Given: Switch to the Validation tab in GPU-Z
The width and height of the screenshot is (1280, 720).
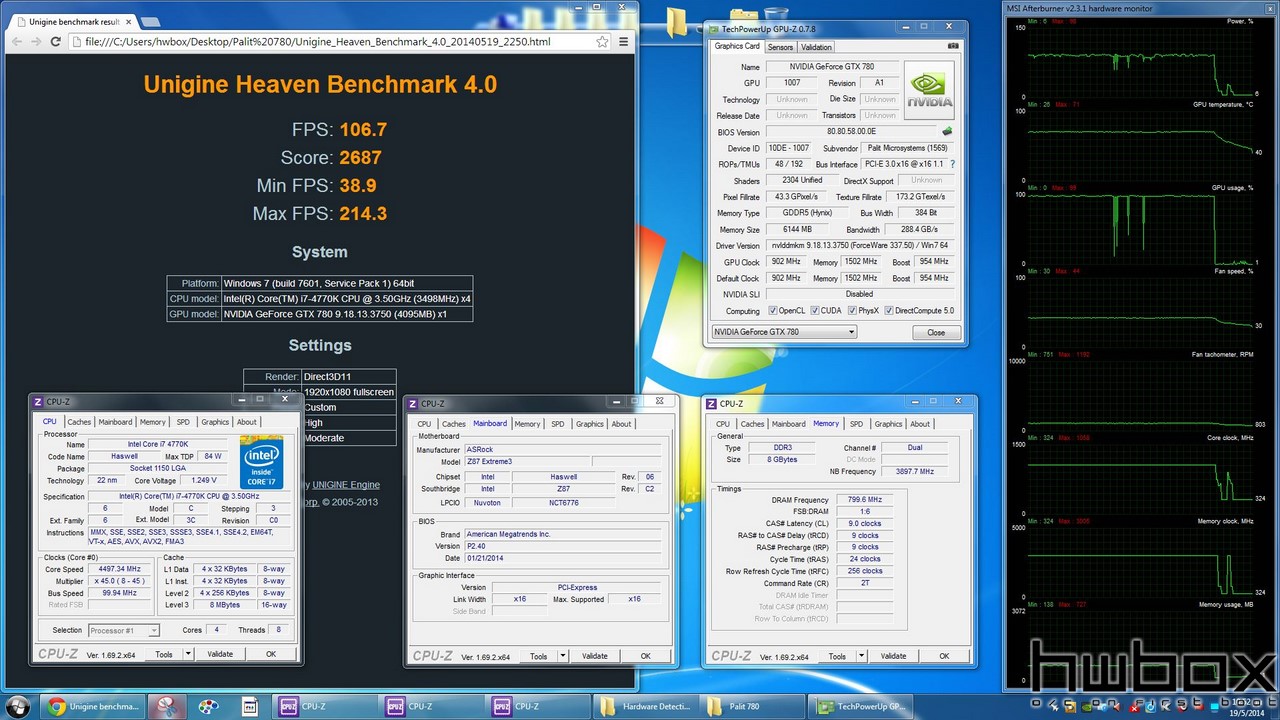Looking at the screenshot, I should coord(816,47).
